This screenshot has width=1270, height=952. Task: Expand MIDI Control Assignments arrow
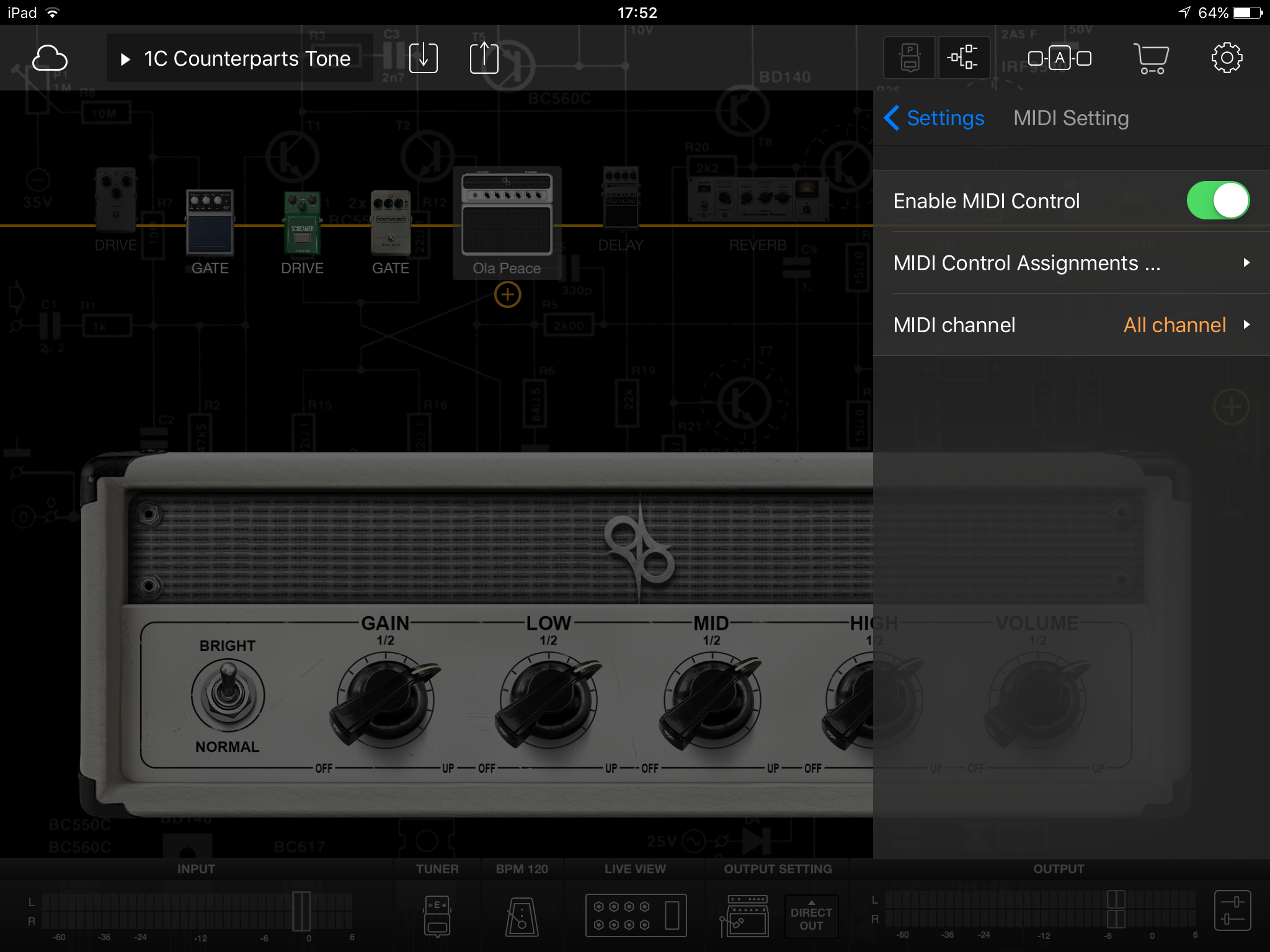(x=1246, y=263)
